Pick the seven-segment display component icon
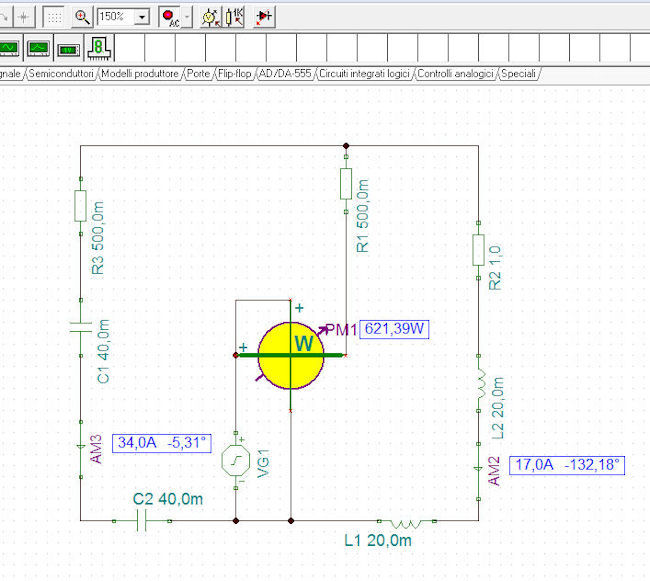Image resolution: width=650 pixels, height=581 pixels. tap(100, 47)
